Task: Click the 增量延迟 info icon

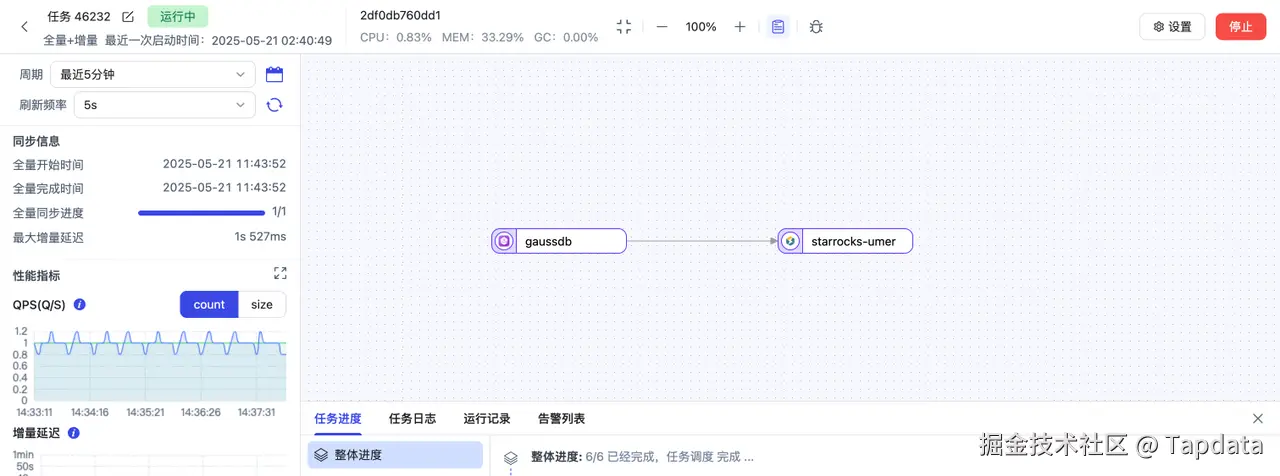Action: tap(74, 433)
